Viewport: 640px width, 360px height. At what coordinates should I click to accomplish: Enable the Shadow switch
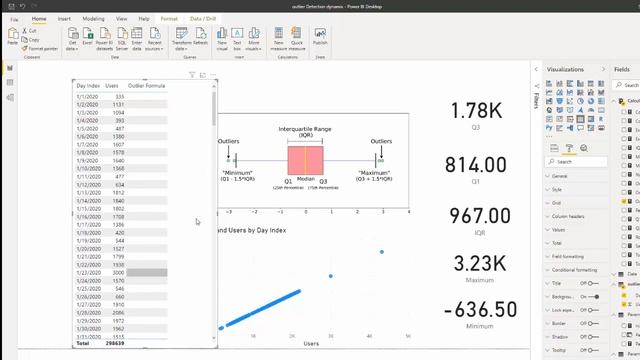click(x=593, y=337)
